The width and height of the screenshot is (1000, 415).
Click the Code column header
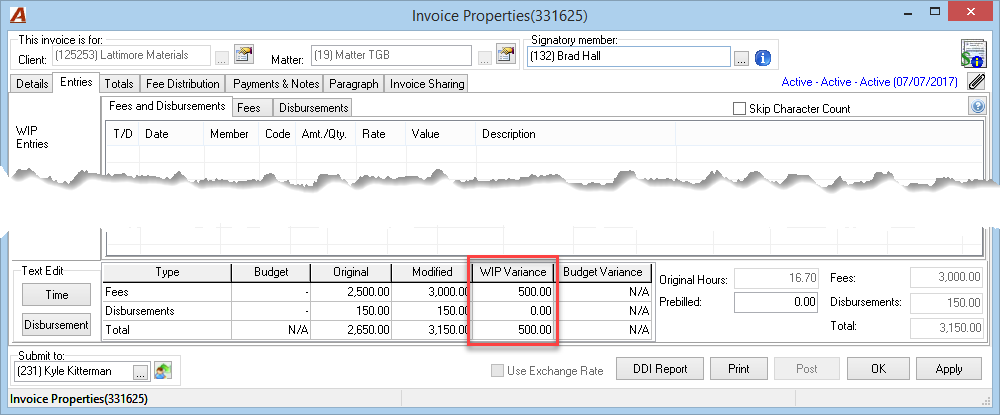(x=277, y=134)
